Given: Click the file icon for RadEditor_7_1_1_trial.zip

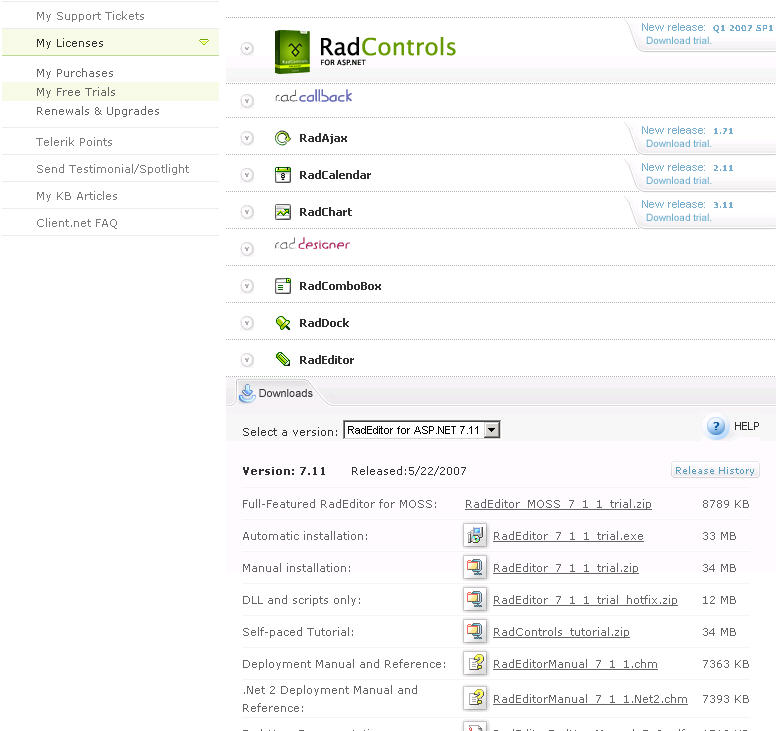Looking at the screenshot, I should tap(475, 568).
